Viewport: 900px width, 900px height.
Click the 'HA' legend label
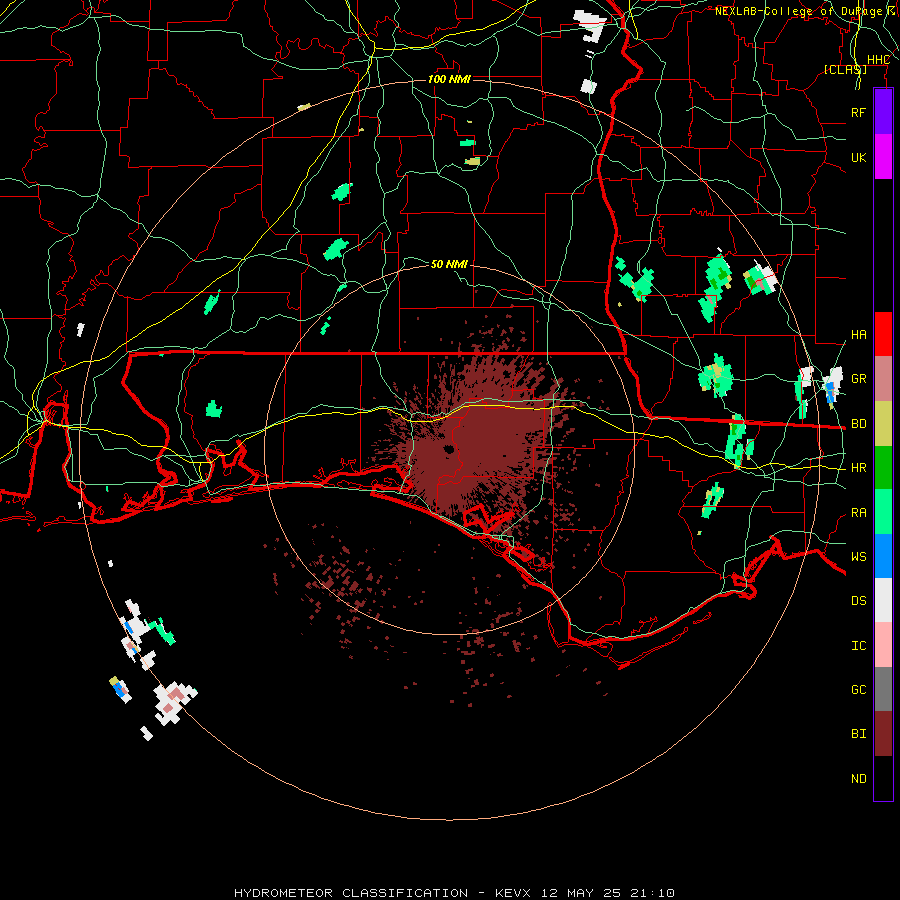(x=858, y=335)
